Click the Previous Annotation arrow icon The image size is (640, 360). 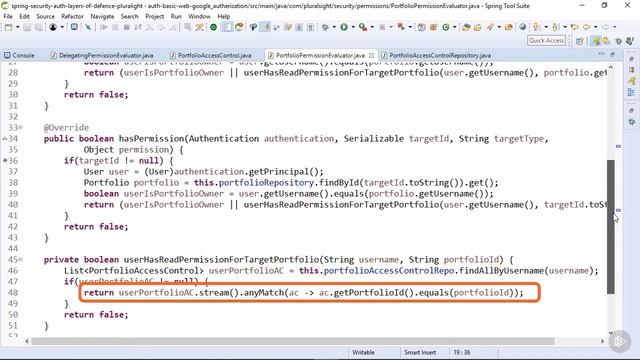pyautogui.click(x=555, y=27)
